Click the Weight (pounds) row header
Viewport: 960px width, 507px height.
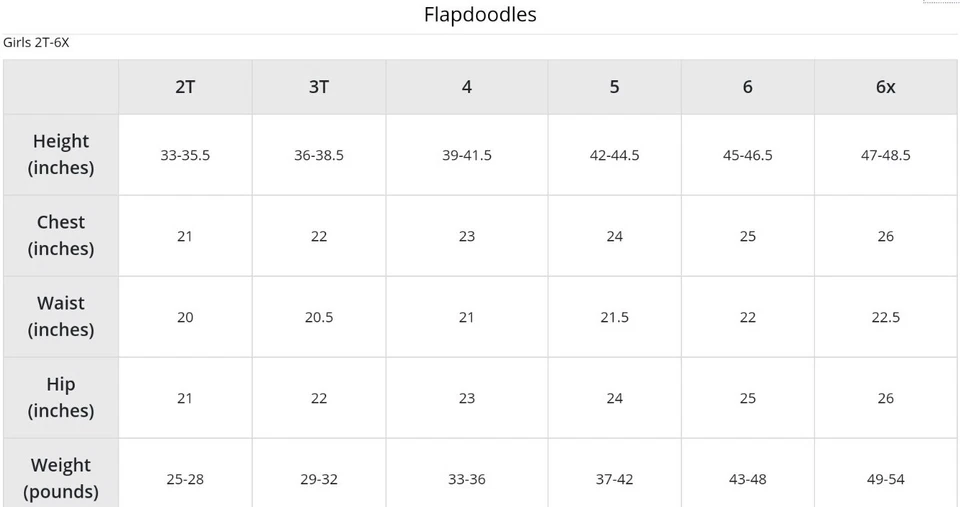coord(61,478)
